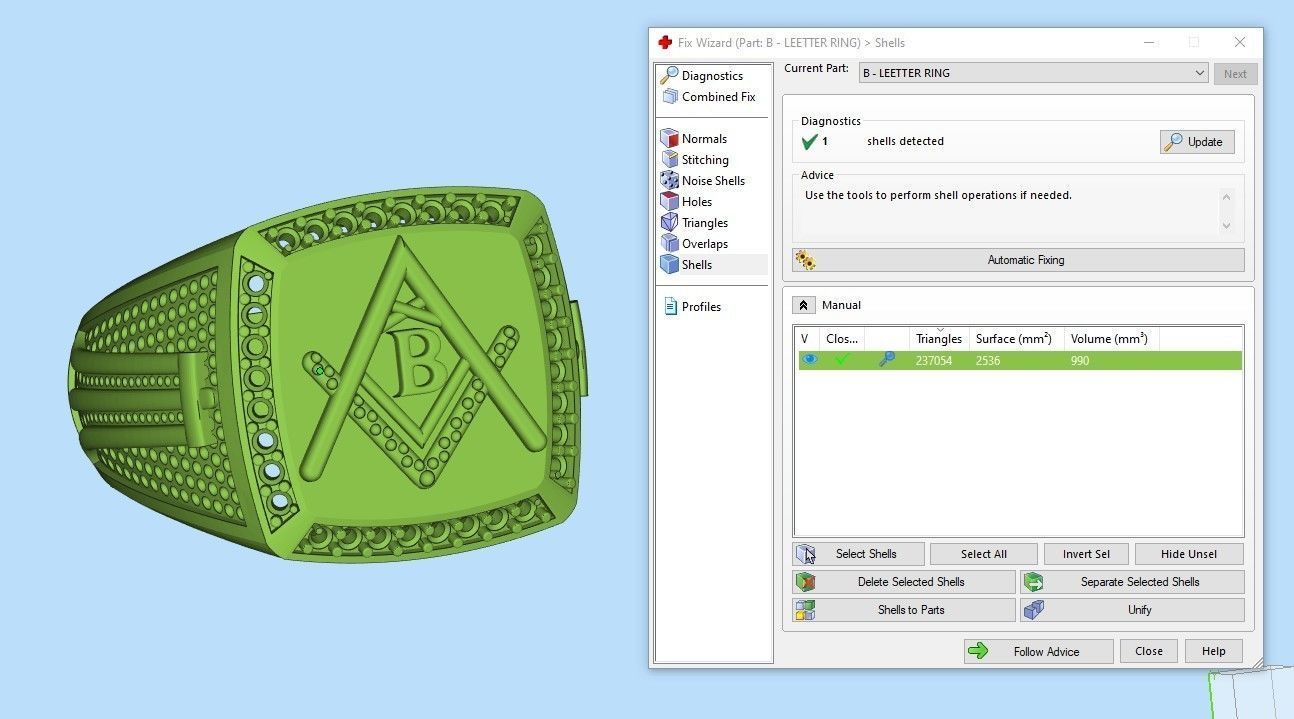Run Automatic Fixing
Viewport: 1294px width, 719px height.
coord(1018,260)
